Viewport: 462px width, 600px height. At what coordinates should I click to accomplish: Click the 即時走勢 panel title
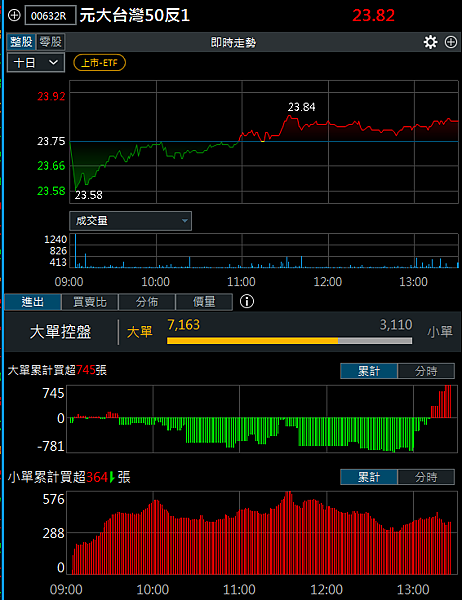(x=233, y=42)
